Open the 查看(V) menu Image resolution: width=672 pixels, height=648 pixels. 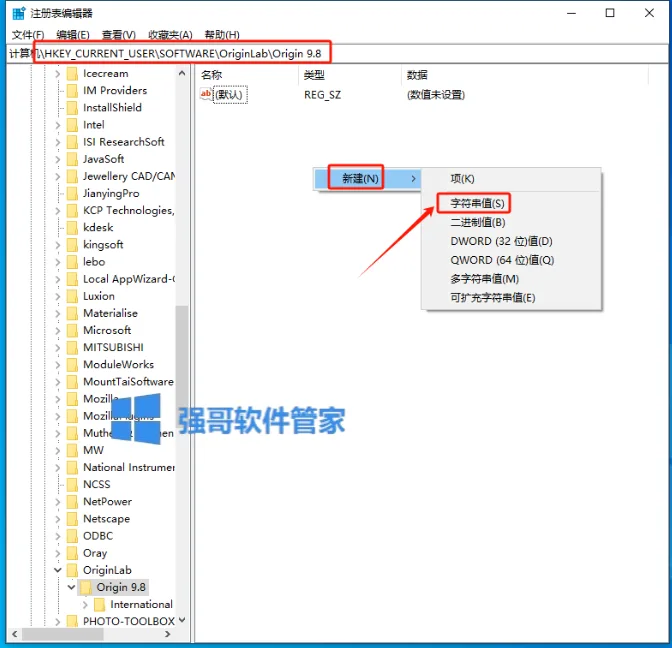(119, 35)
